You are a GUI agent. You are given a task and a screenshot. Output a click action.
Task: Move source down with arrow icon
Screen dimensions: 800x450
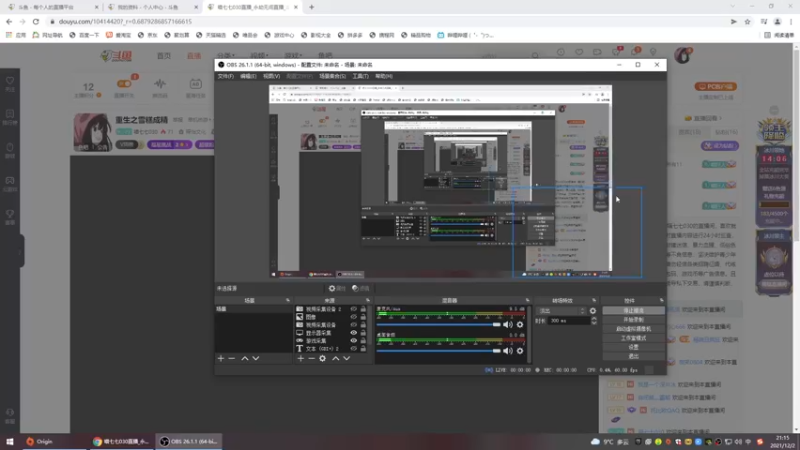[x=346, y=359]
